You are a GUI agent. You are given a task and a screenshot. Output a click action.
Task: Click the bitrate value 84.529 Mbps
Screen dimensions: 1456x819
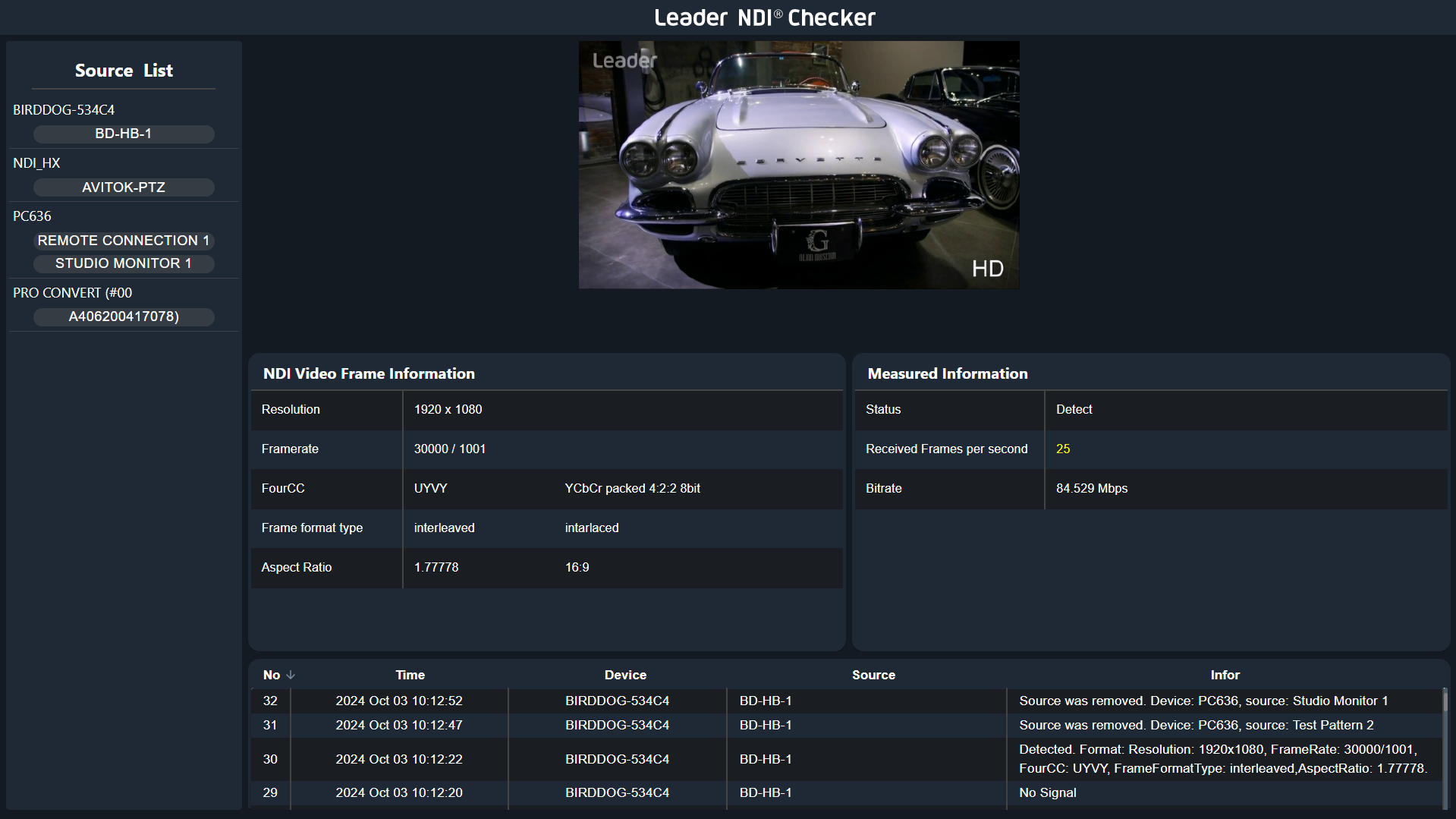click(1092, 488)
